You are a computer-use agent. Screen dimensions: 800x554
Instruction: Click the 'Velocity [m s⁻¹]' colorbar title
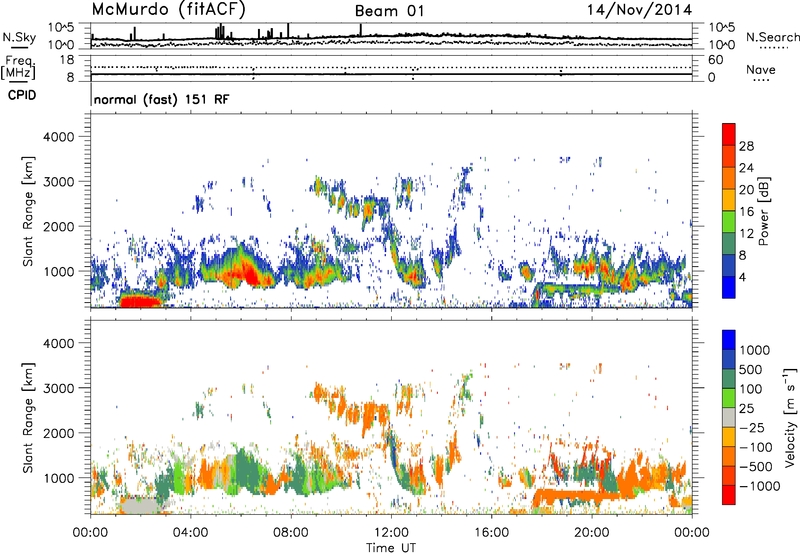click(790, 417)
